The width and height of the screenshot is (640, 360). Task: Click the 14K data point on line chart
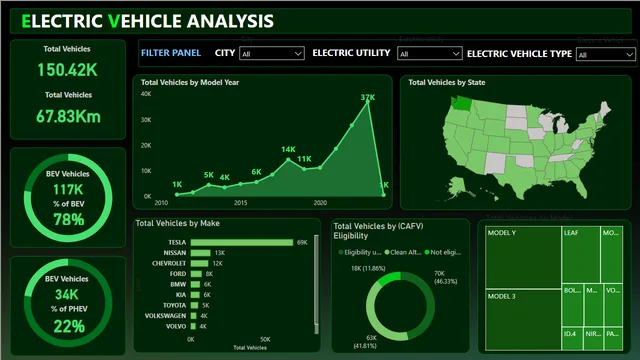point(288,160)
